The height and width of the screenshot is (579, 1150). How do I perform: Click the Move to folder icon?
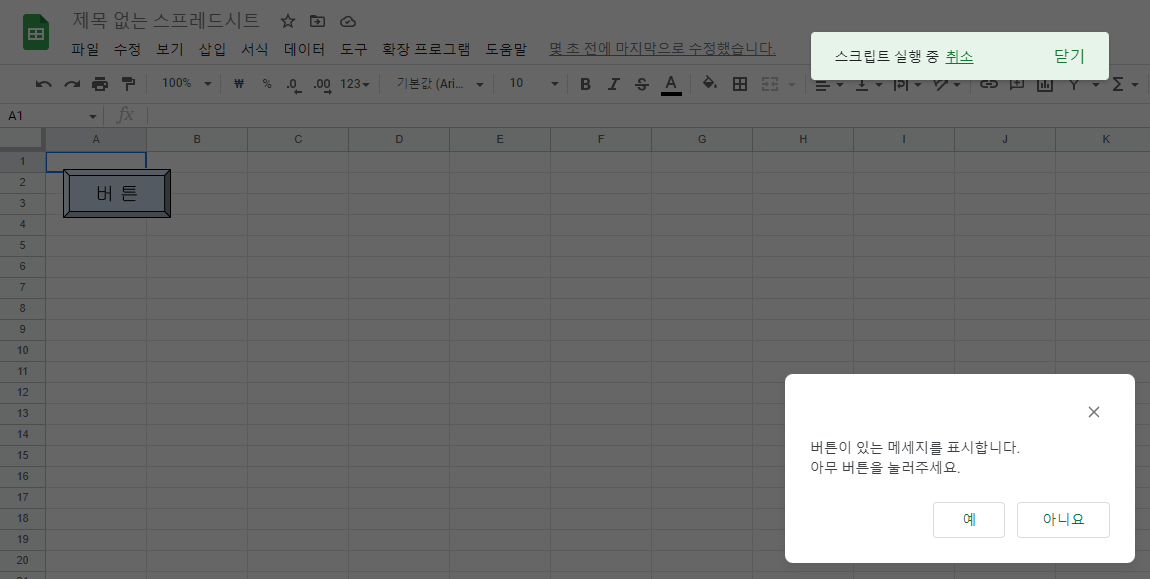[x=317, y=21]
